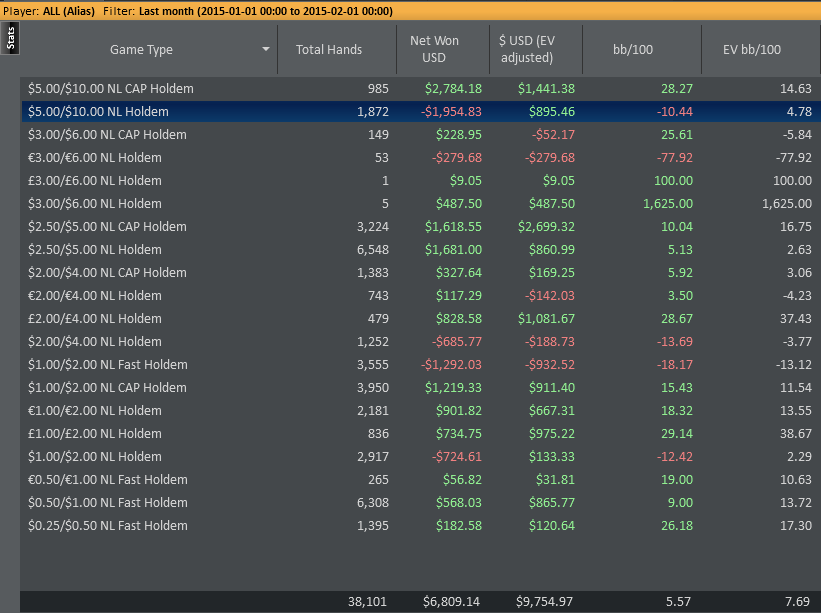Image resolution: width=821 pixels, height=613 pixels.
Task: Click the Player/Filter summary bar
Action: coord(410,11)
